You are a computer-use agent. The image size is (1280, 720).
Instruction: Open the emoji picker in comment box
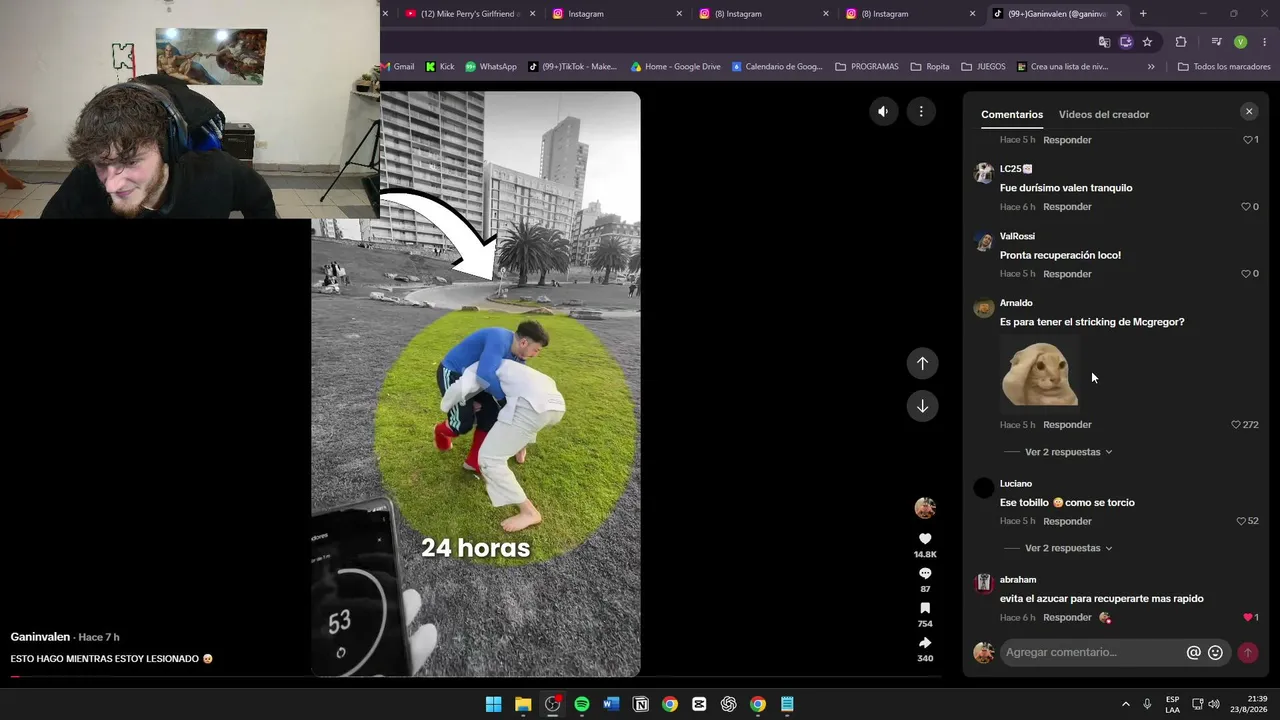click(x=1215, y=653)
